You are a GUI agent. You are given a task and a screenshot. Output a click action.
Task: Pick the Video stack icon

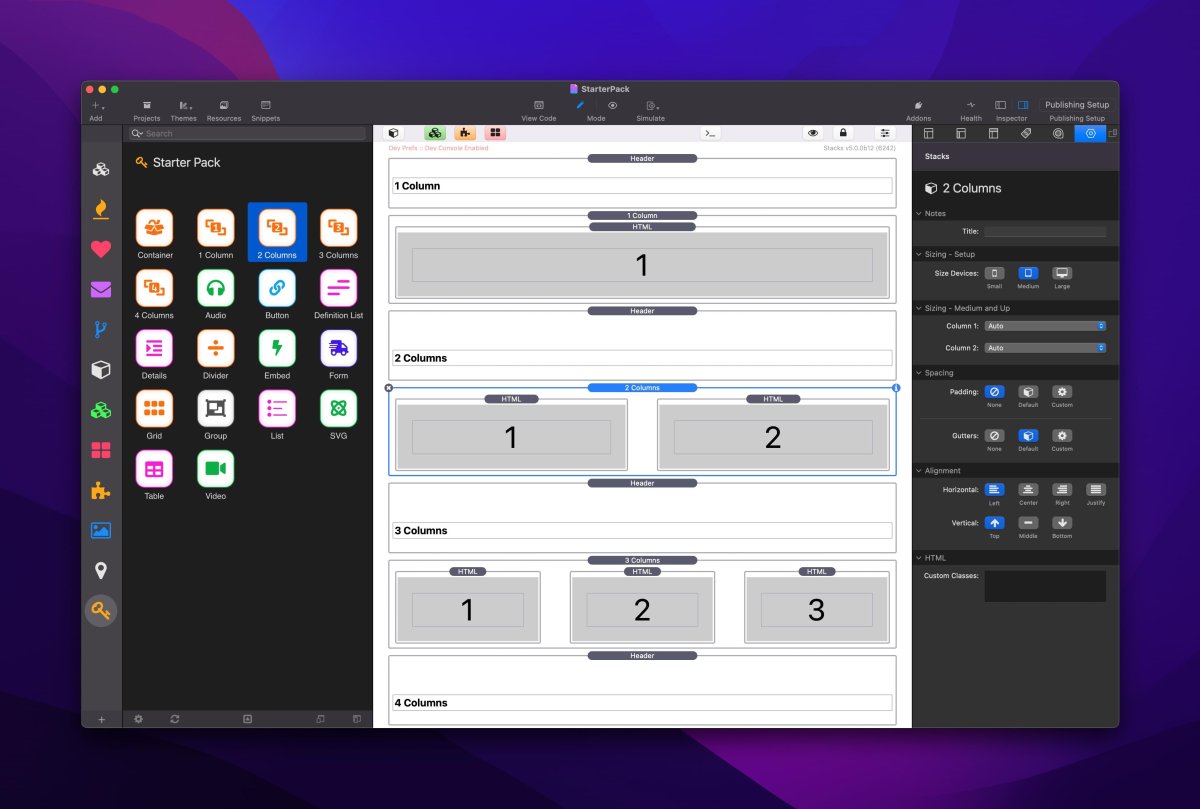click(216, 468)
